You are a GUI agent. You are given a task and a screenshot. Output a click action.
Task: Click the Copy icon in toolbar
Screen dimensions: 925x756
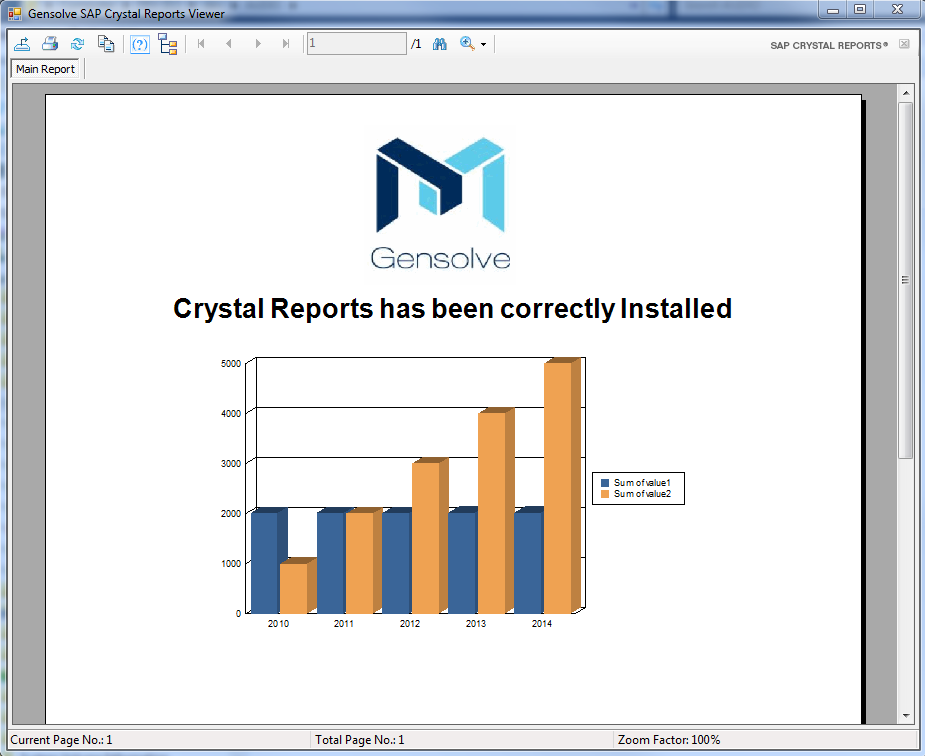tap(105, 44)
